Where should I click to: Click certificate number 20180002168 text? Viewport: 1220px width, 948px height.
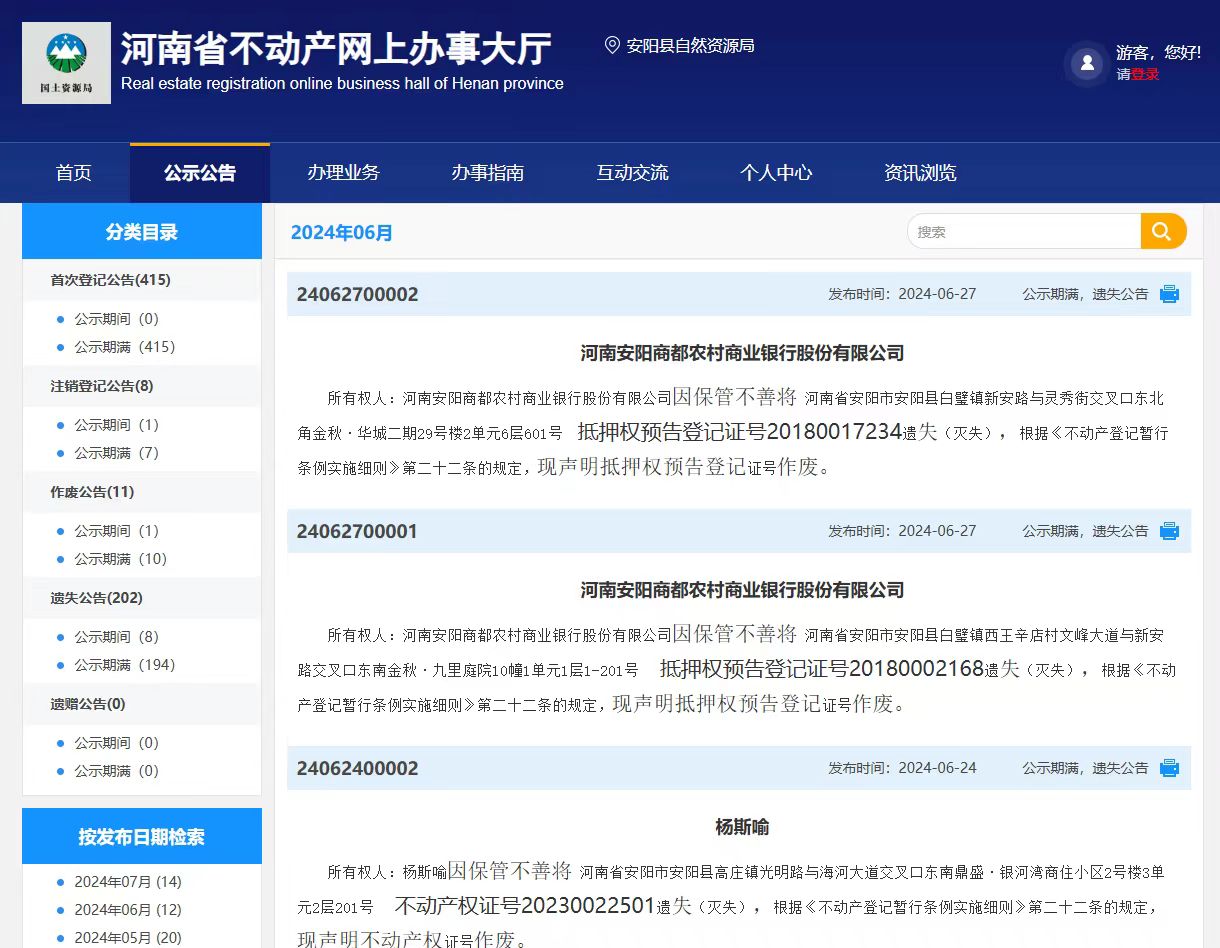click(x=917, y=669)
